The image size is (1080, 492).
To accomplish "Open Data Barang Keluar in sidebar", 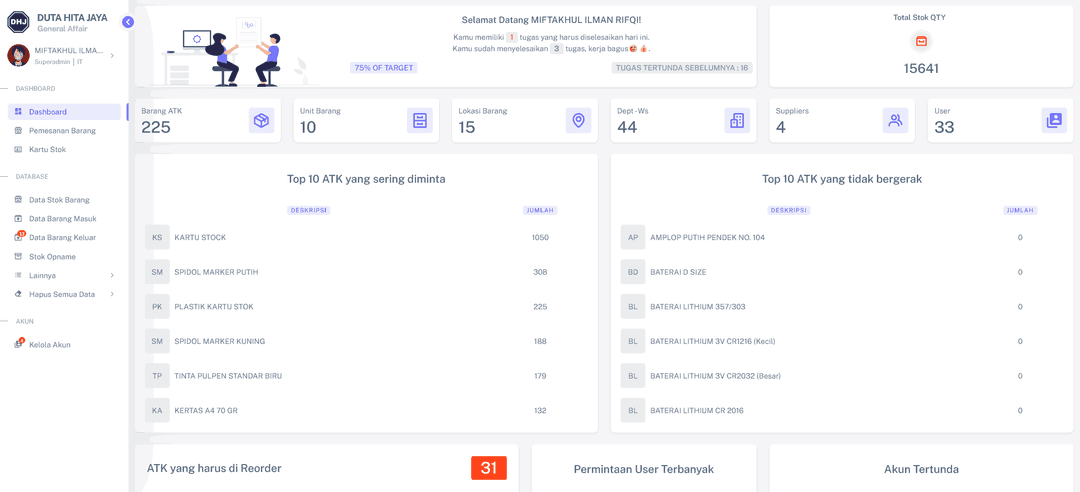I will point(62,238).
